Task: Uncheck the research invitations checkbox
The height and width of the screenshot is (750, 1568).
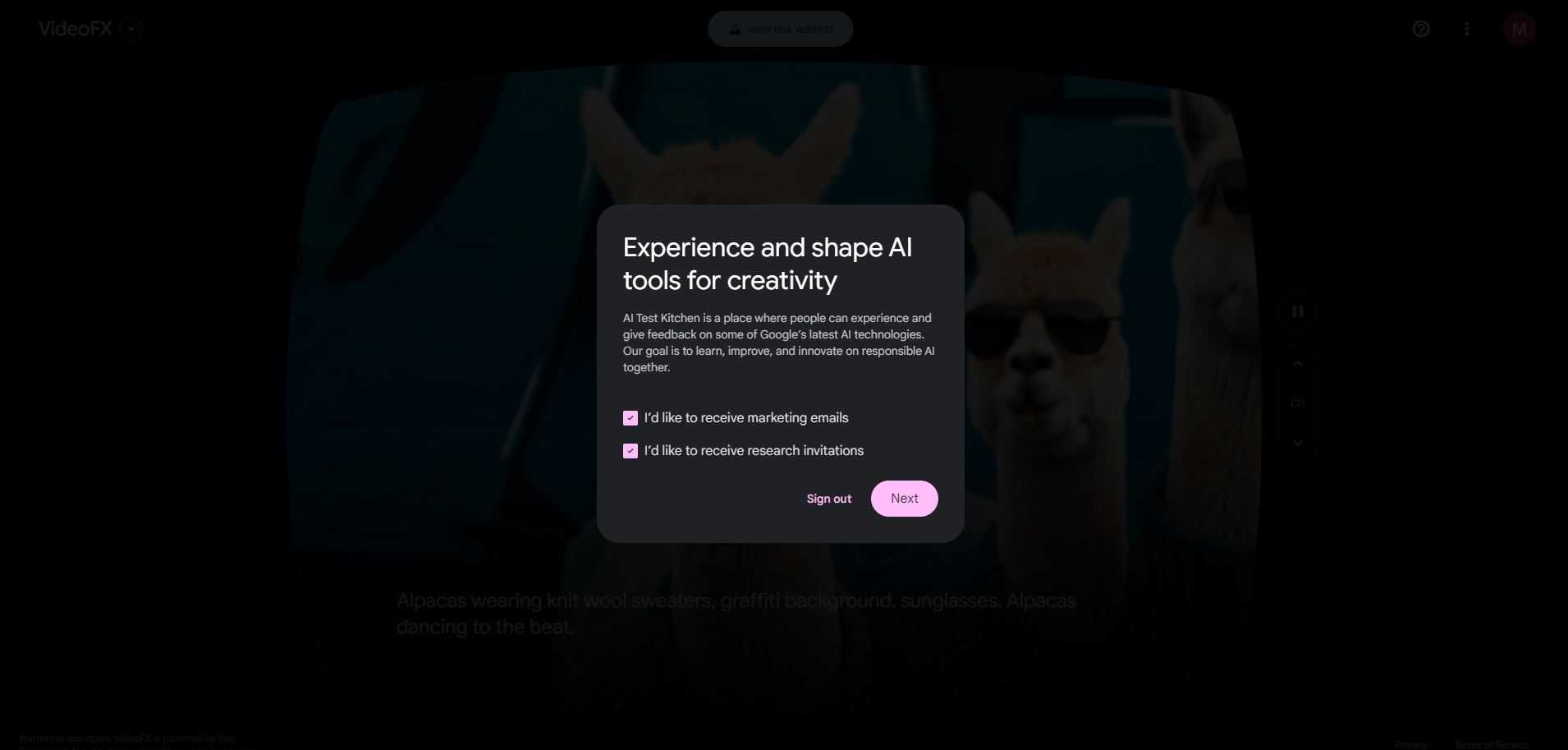Action: pos(630,451)
